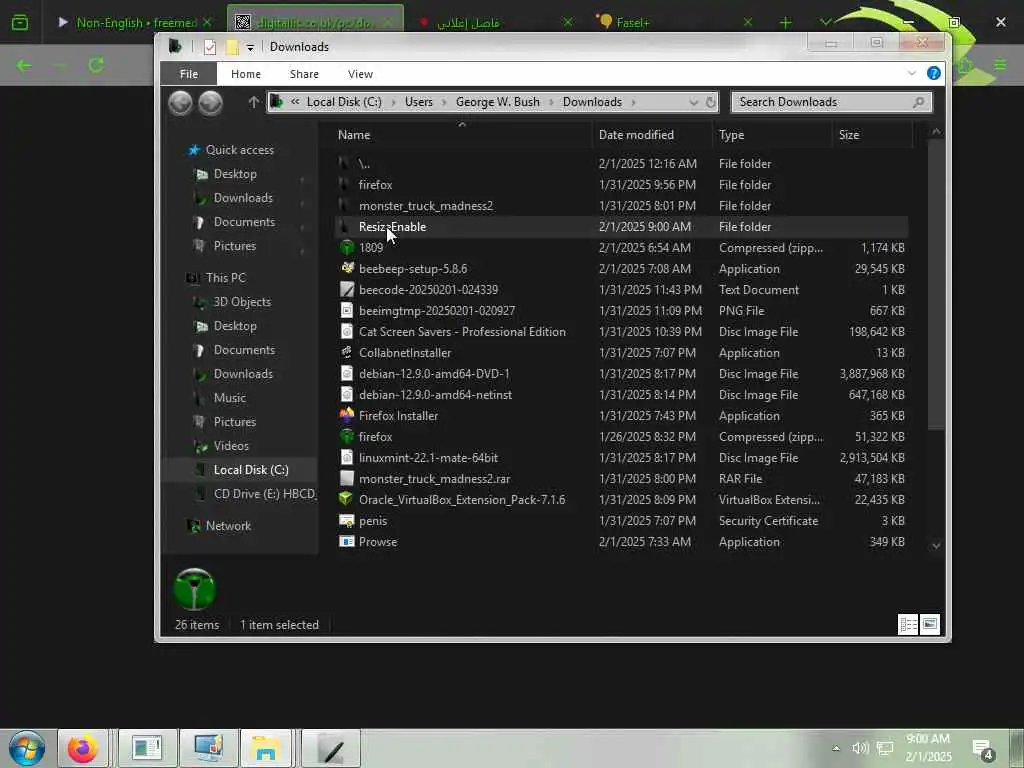Image resolution: width=1024 pixels, height=768 pixels.
Task: Open the Windows Start button
Action: 27,748
